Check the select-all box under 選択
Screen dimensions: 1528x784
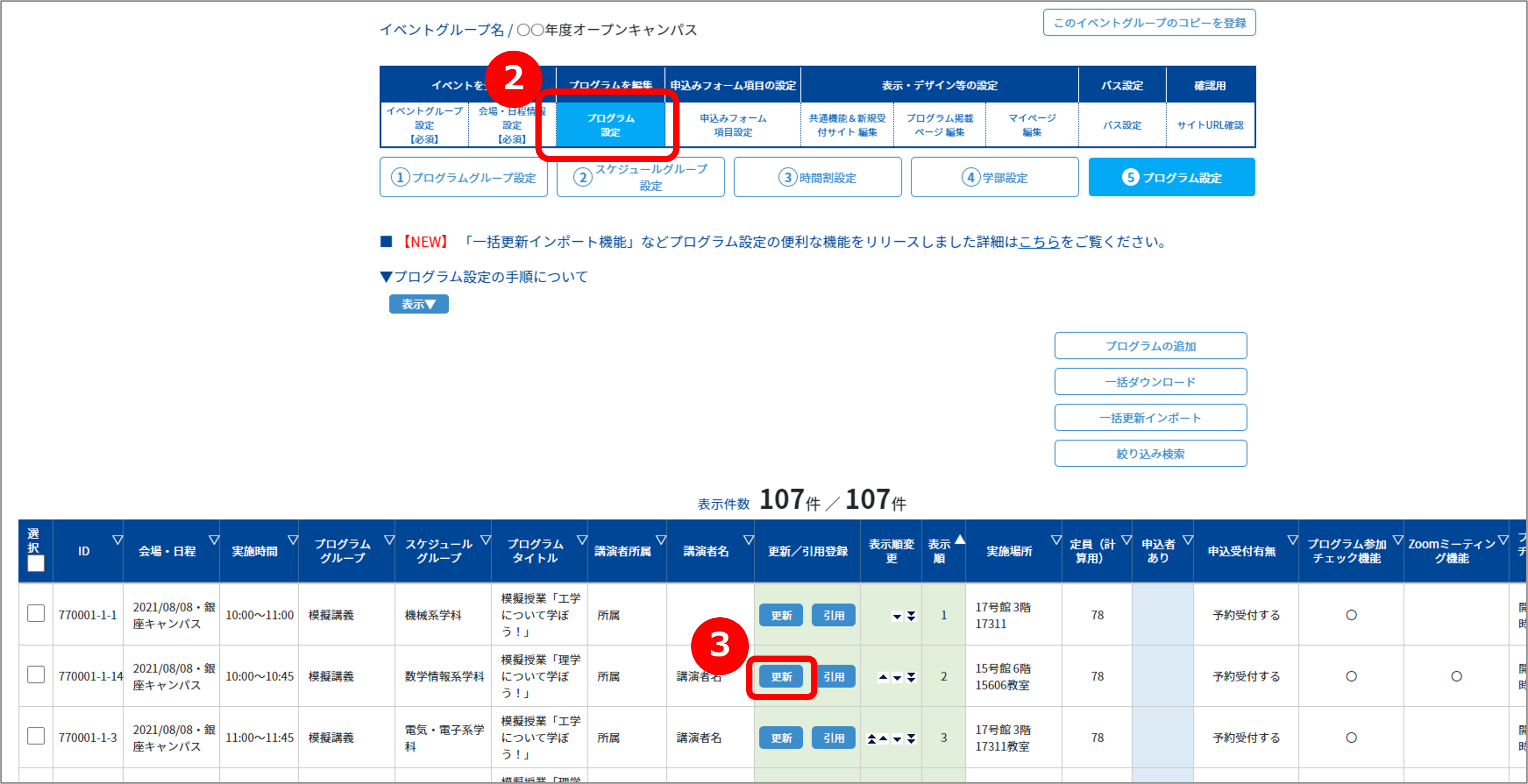pyautogui.click(x=36, y=563)
